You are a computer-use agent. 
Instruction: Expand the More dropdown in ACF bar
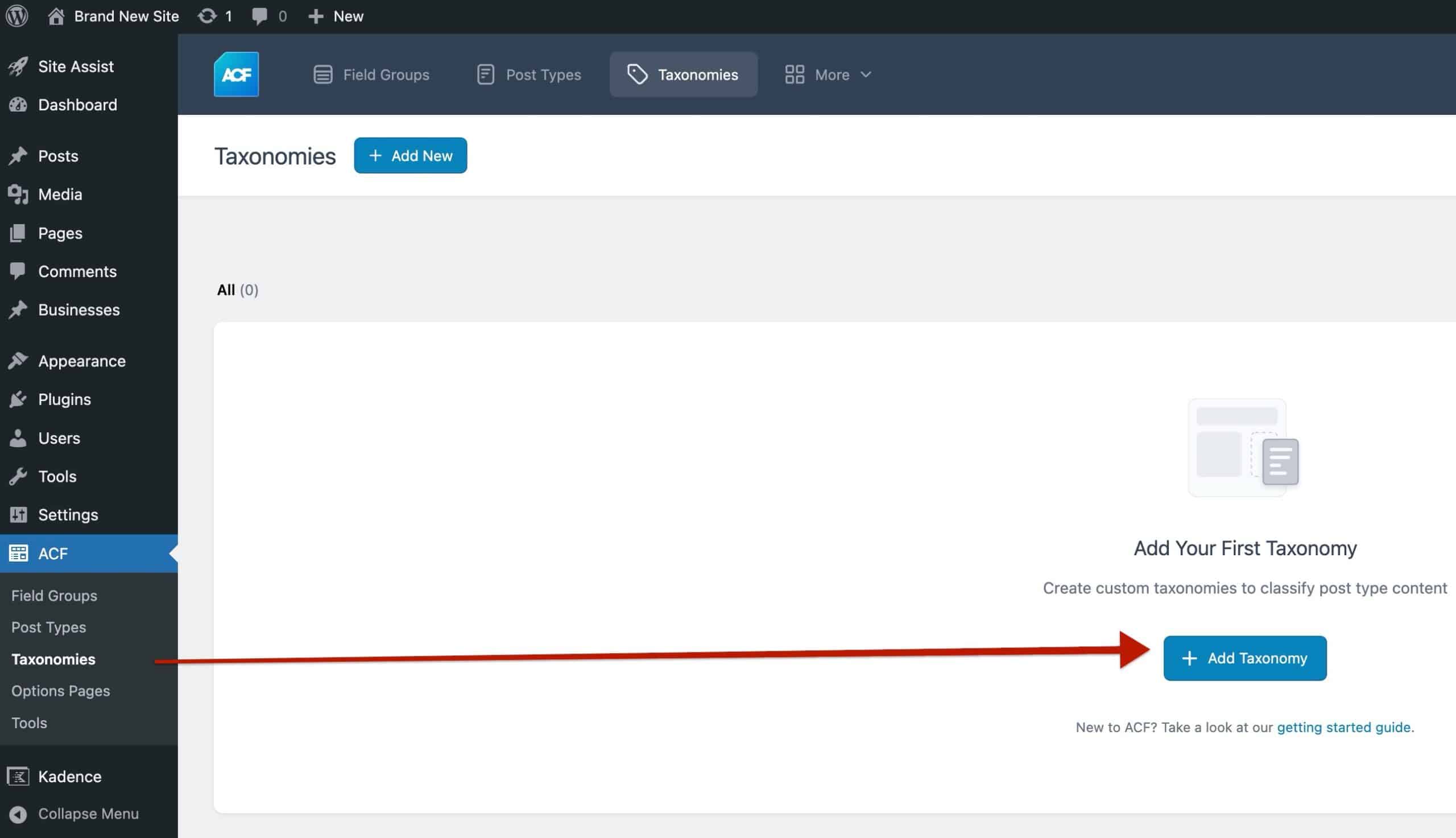click(828, 75)
